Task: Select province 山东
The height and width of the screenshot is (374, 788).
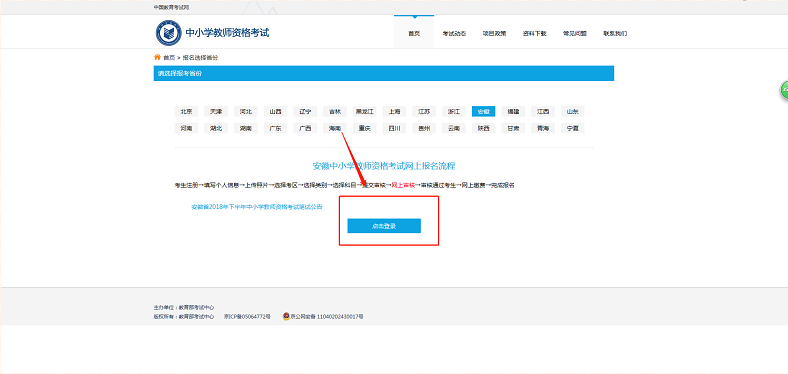Action: [x=572, y=112]
